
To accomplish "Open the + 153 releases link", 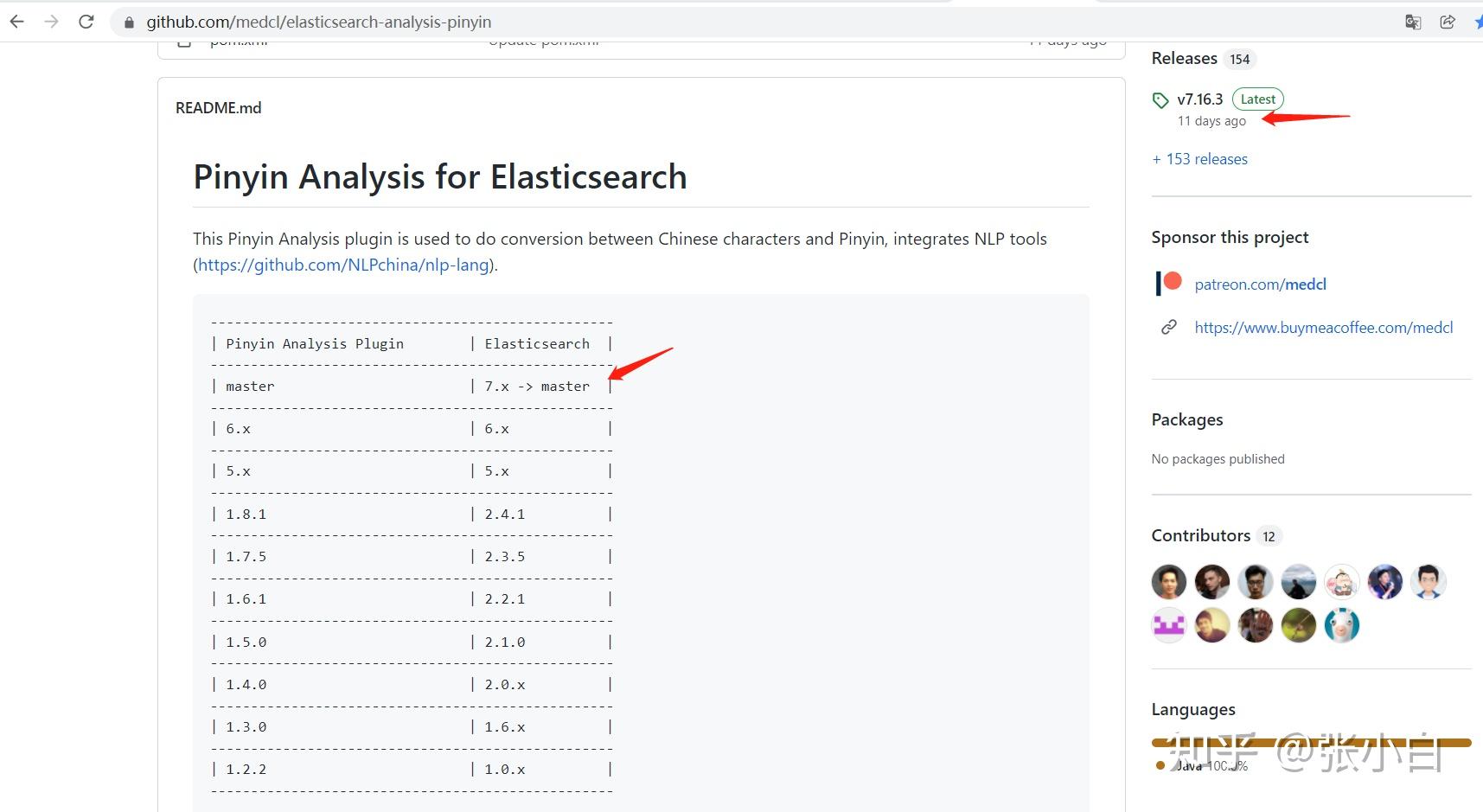I will tap(1199, 158).
